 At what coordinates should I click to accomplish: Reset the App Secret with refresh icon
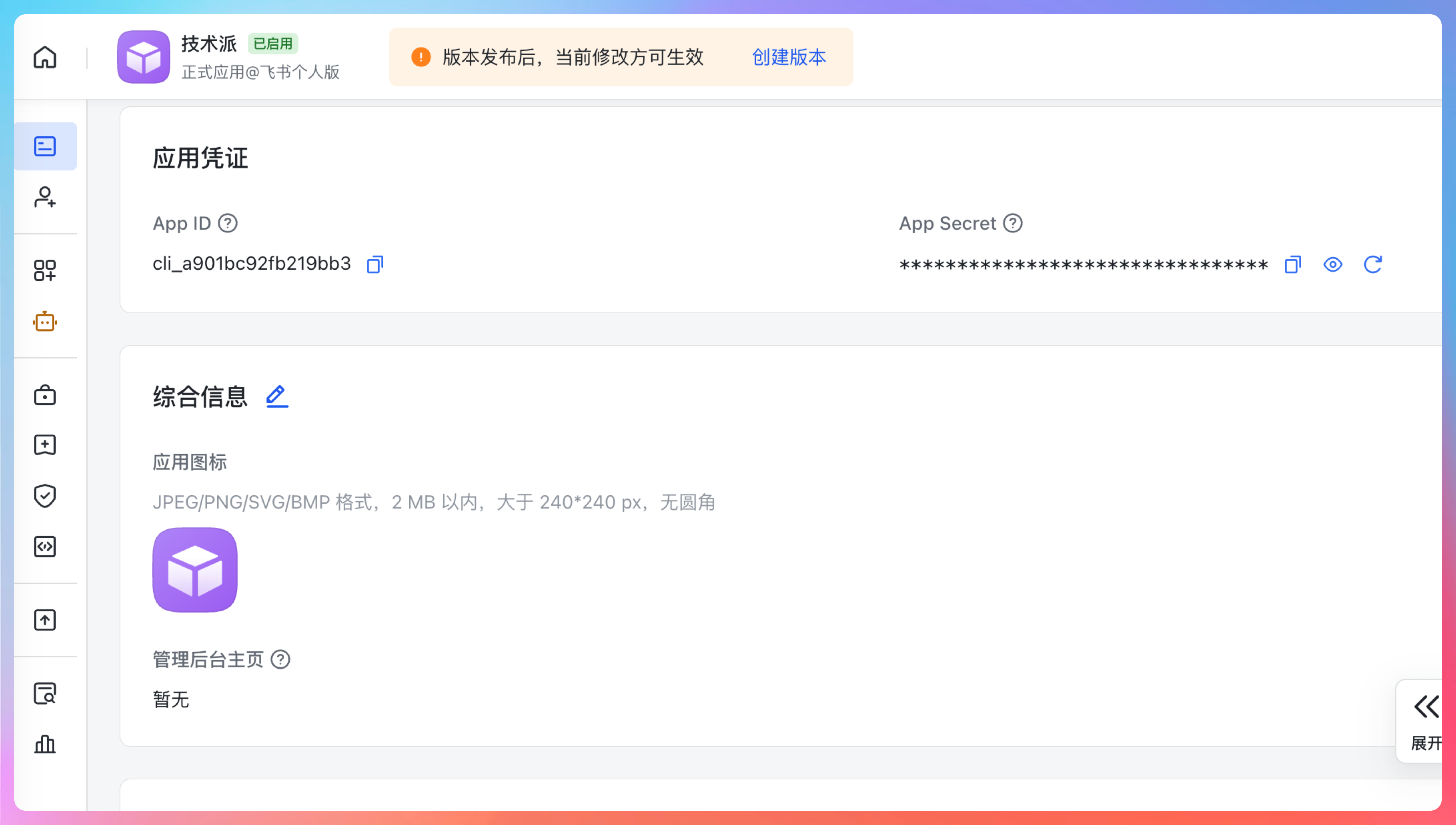(x=1373, y=265)
